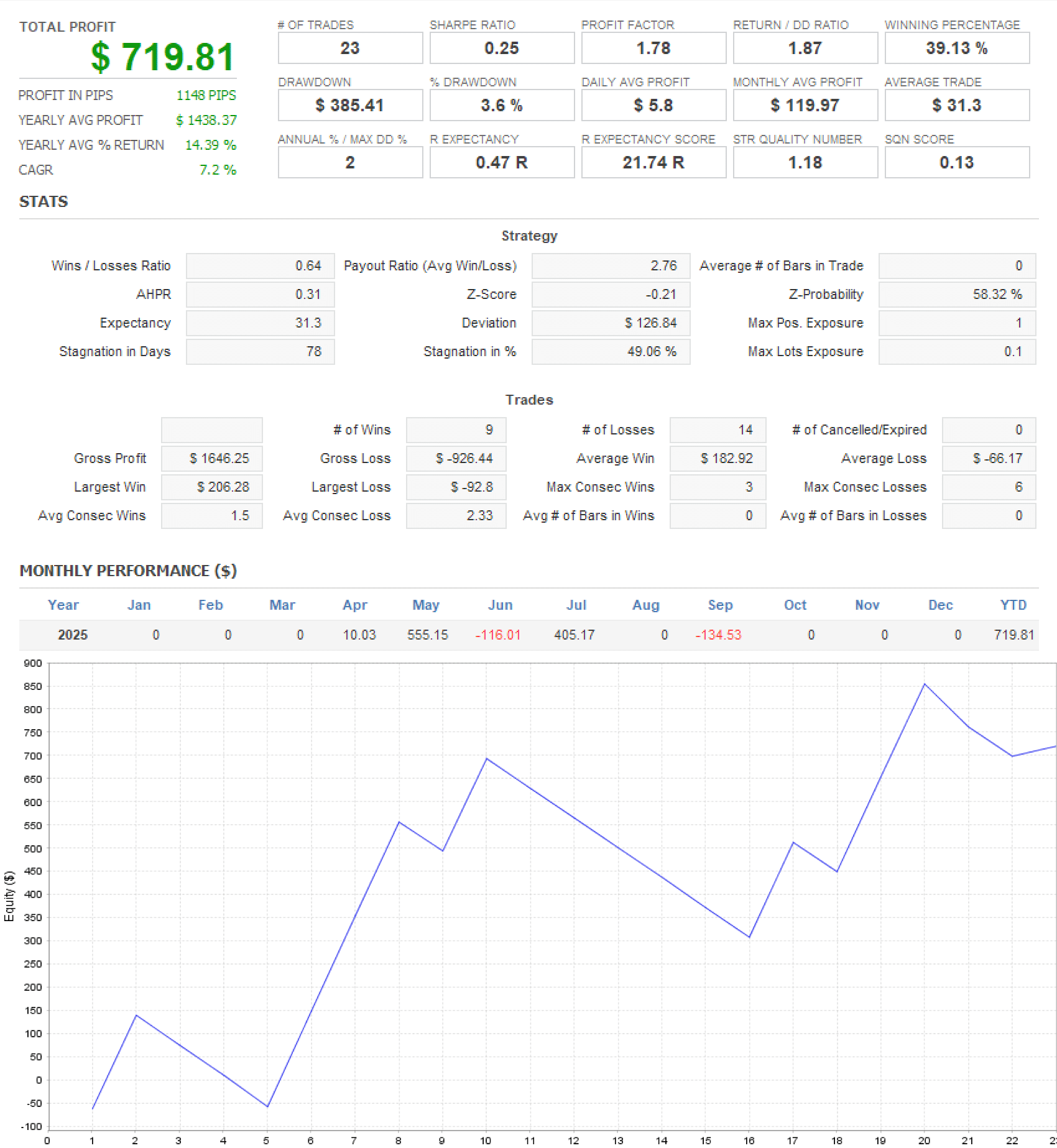Viewport: 1057px width, 1148px height.
Task: Select the Largest Loss value field
Action: click(x=456, y=487)
